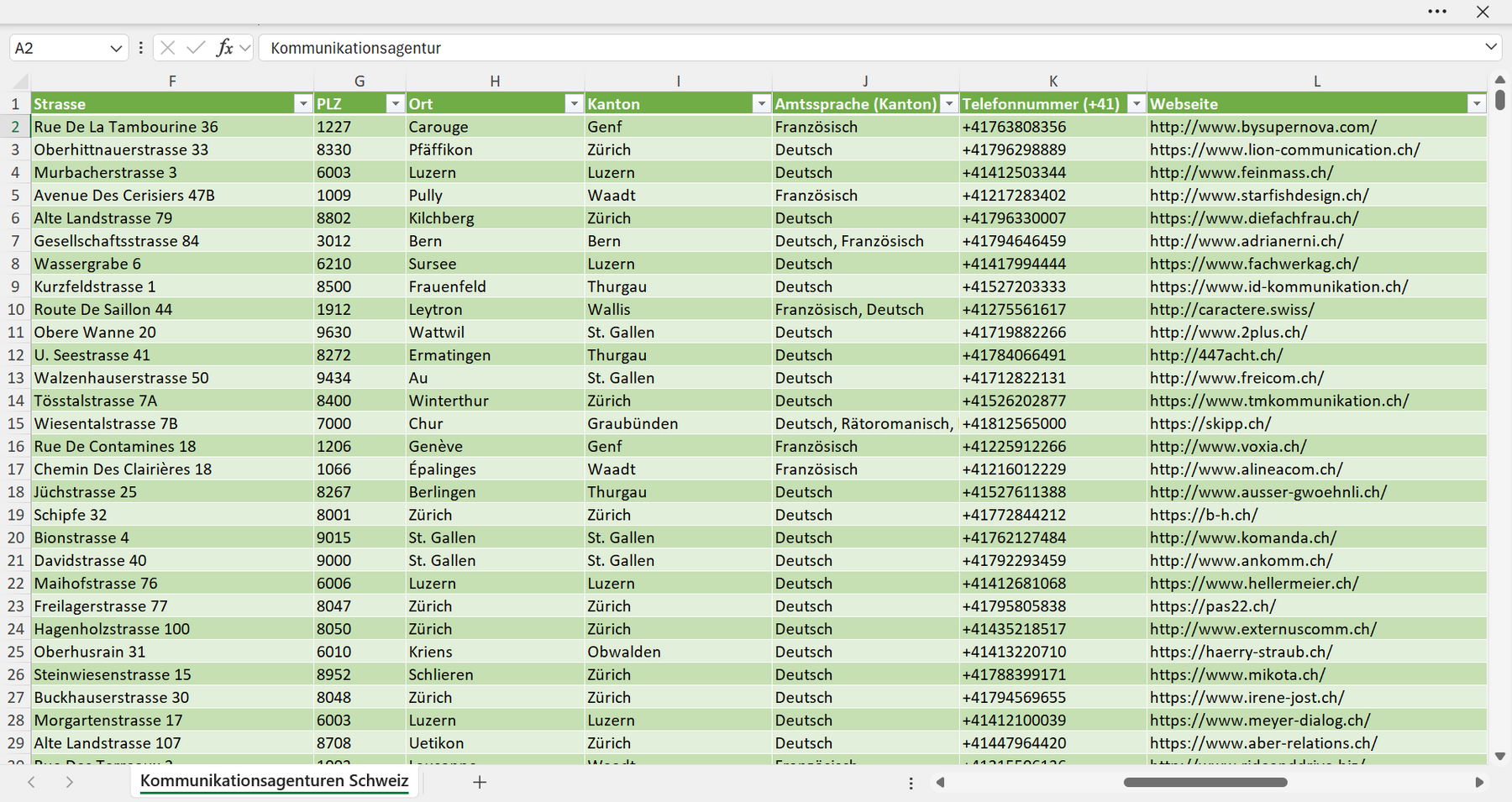This screenshot has height=802, width=1512.
Task: Select Kanton cell Wallis
Action: 679,309
